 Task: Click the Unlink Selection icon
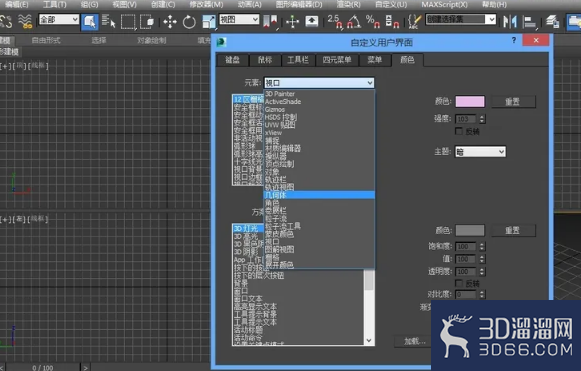point(6,21)
